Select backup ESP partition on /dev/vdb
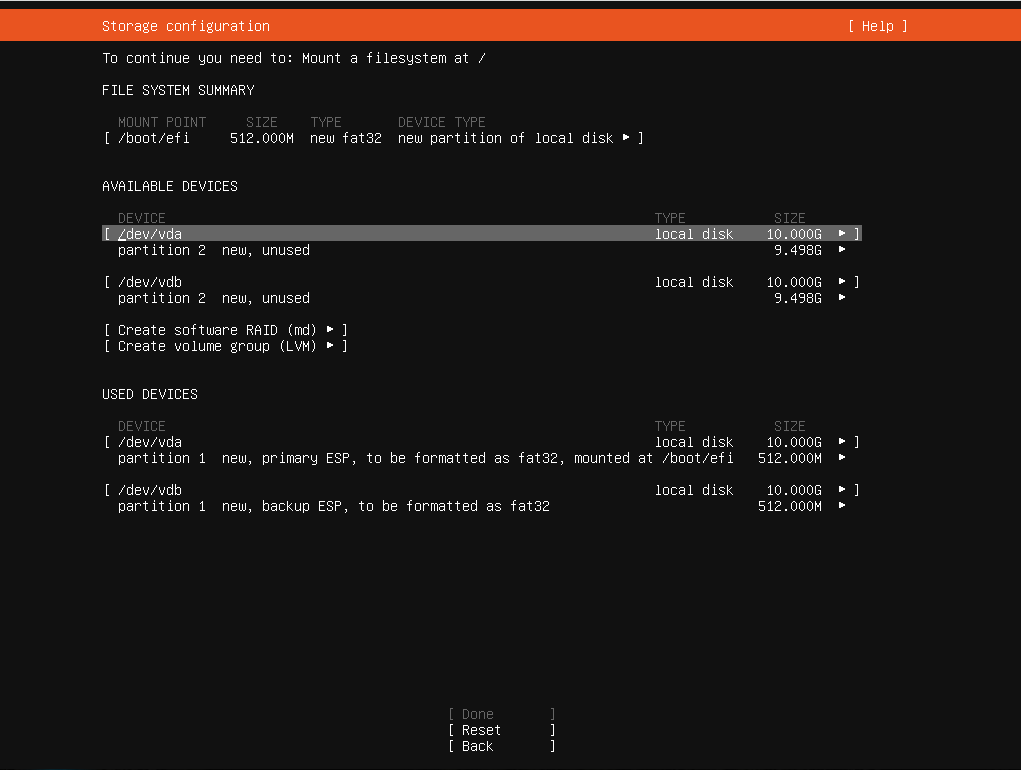1021x770 pixels. coord(333,506)
